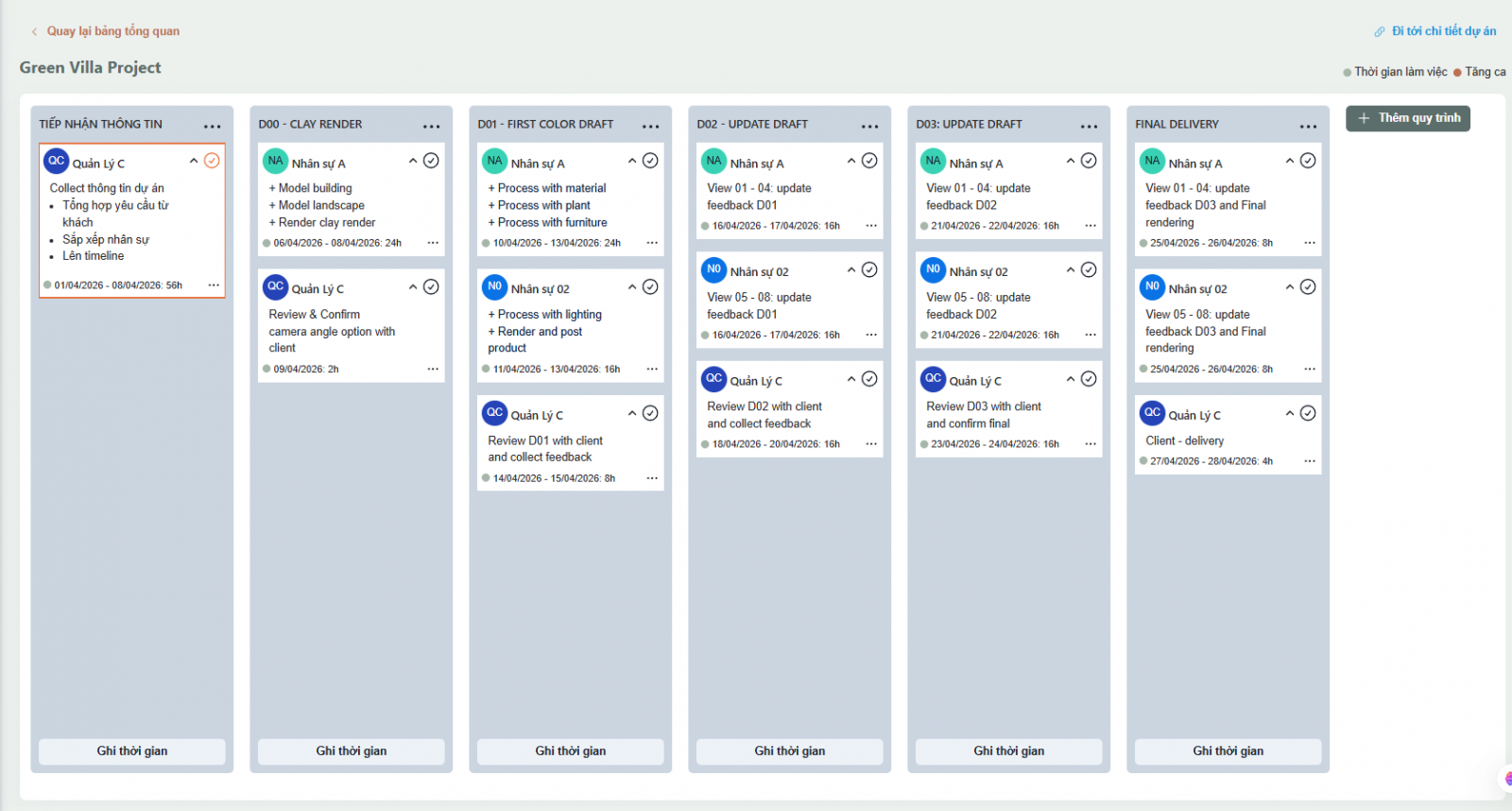
Task: Click the QC avatar on Client - delivery card
Action: [1152, 413]
